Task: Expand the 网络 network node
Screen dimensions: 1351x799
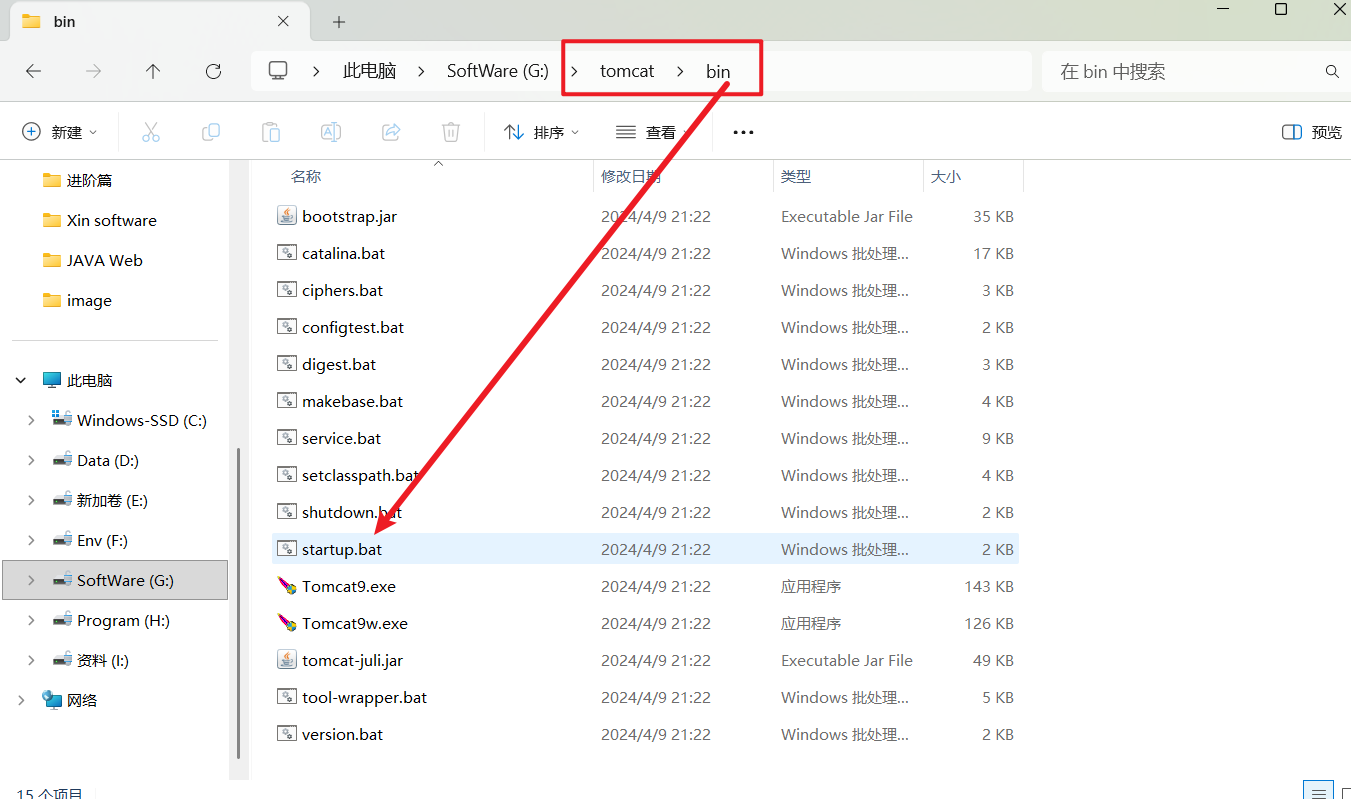Action: pyautogui.click(x=21, y=701)
